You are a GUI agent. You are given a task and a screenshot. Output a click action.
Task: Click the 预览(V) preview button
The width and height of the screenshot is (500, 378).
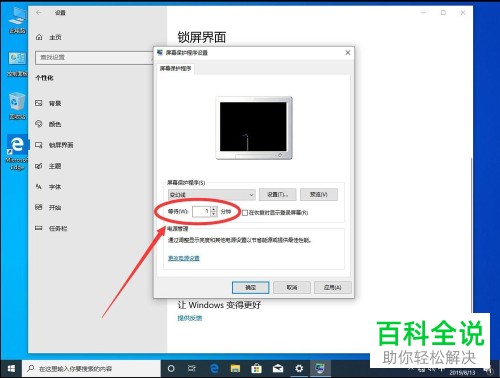(x=319, y=194)
